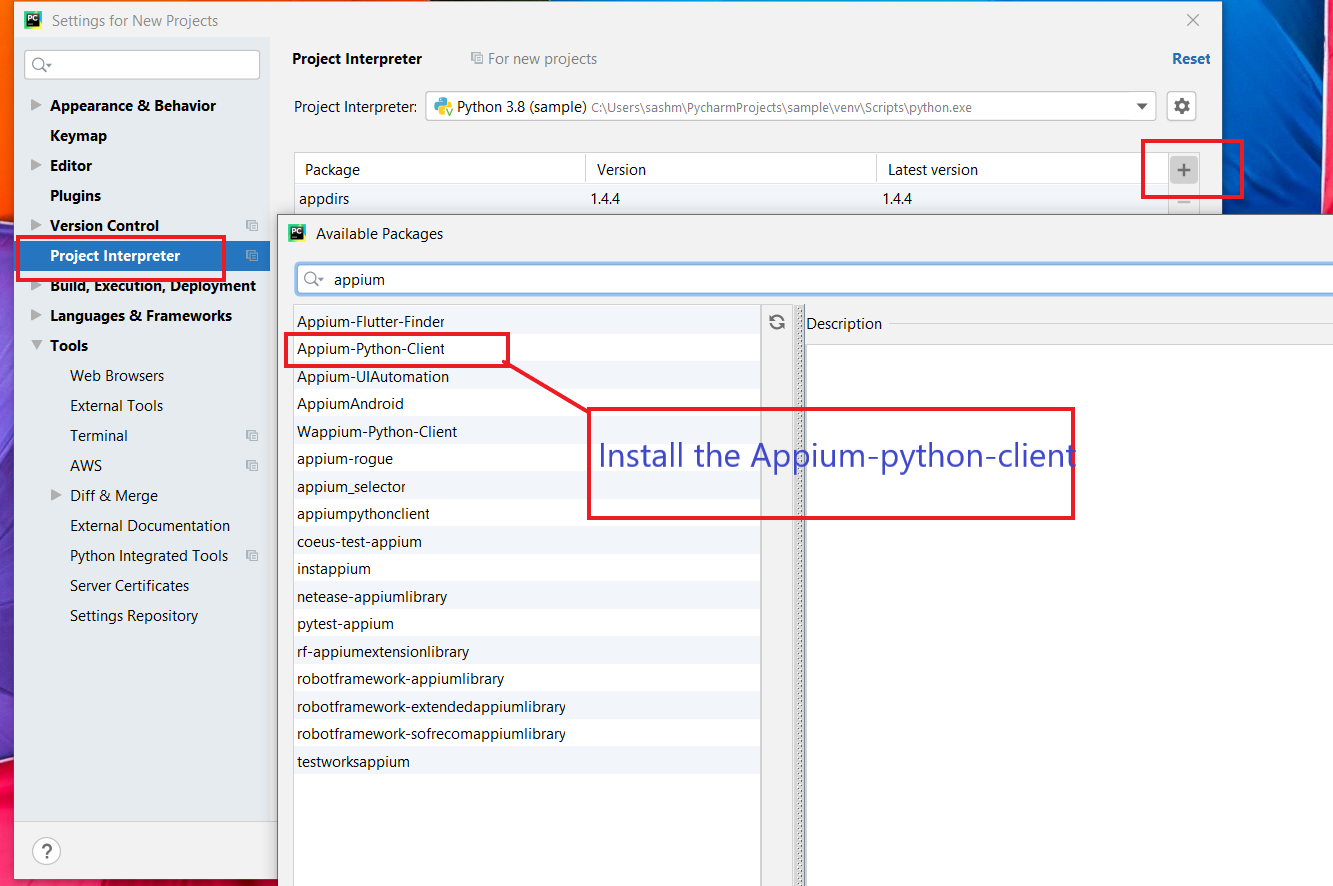Click the copy icon beside Terminal
The image size is (1333, 886).
click(252, 436)
